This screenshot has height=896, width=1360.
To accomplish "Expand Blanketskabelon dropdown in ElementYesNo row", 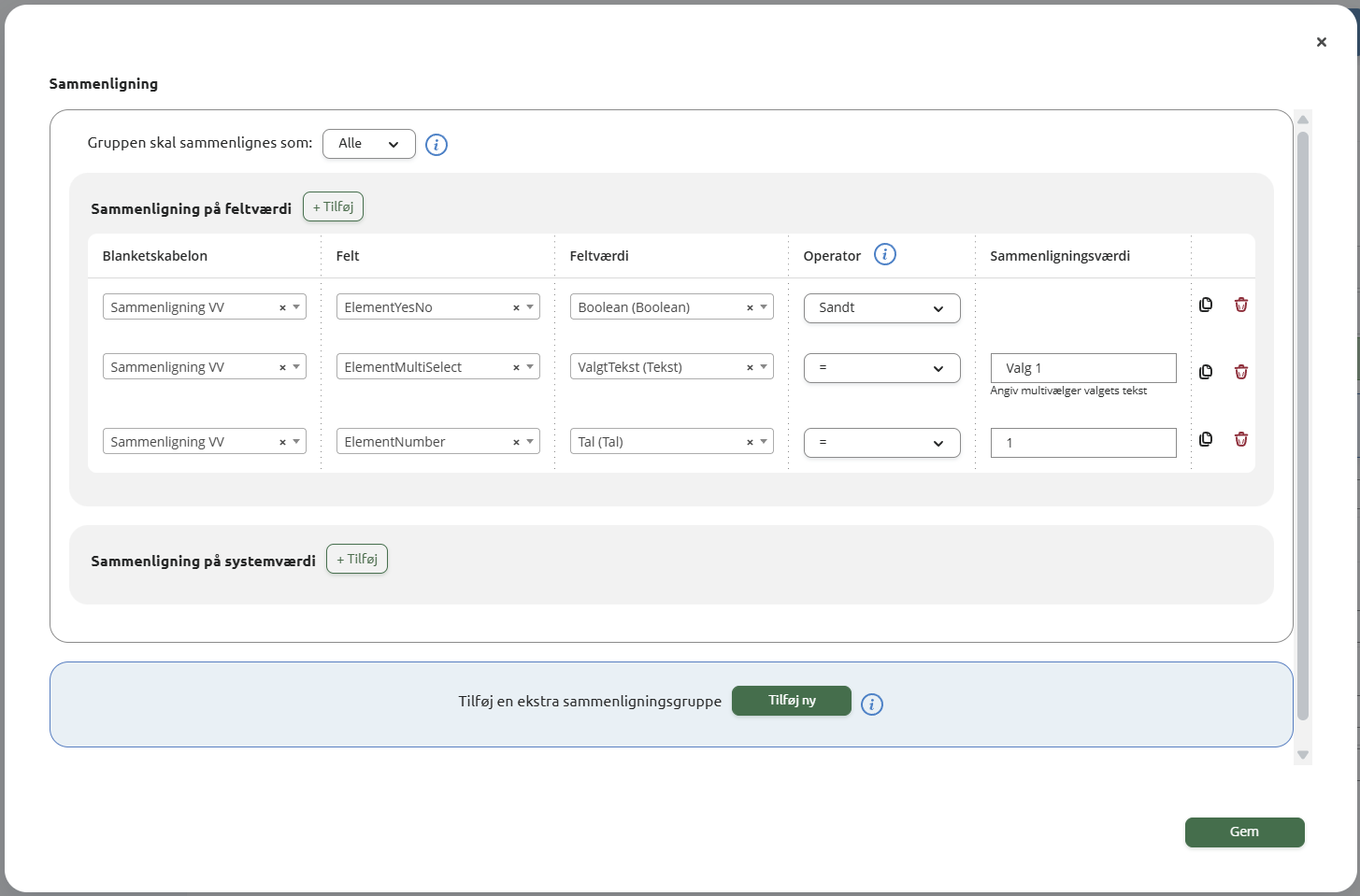I will (x=296, y=307).
